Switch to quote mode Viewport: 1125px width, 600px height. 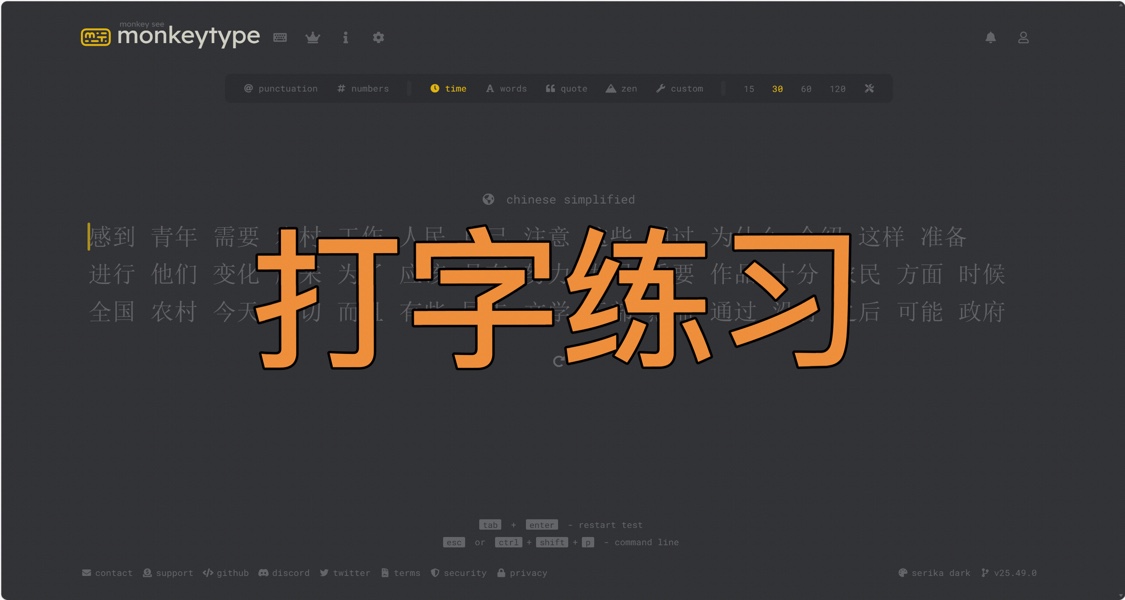[567, 88]
